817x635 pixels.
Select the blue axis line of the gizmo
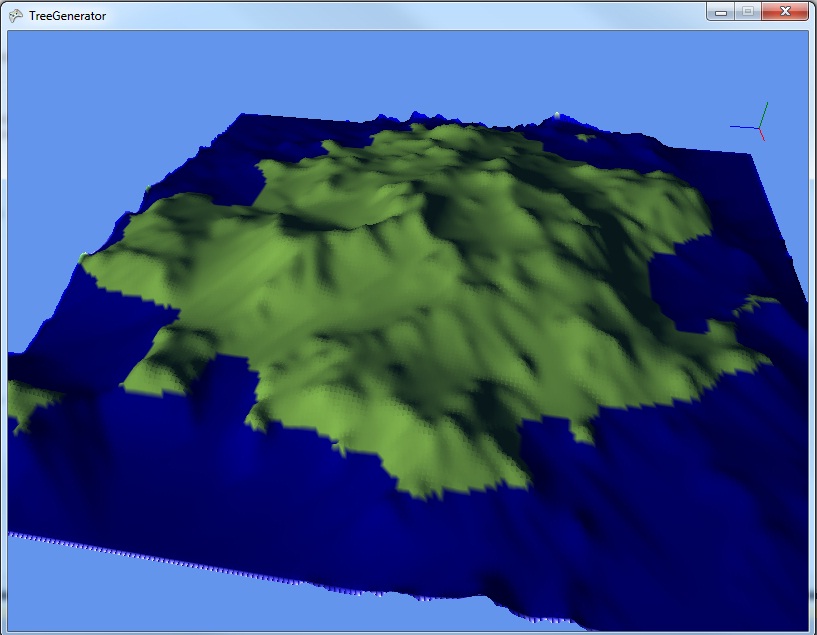742,127
